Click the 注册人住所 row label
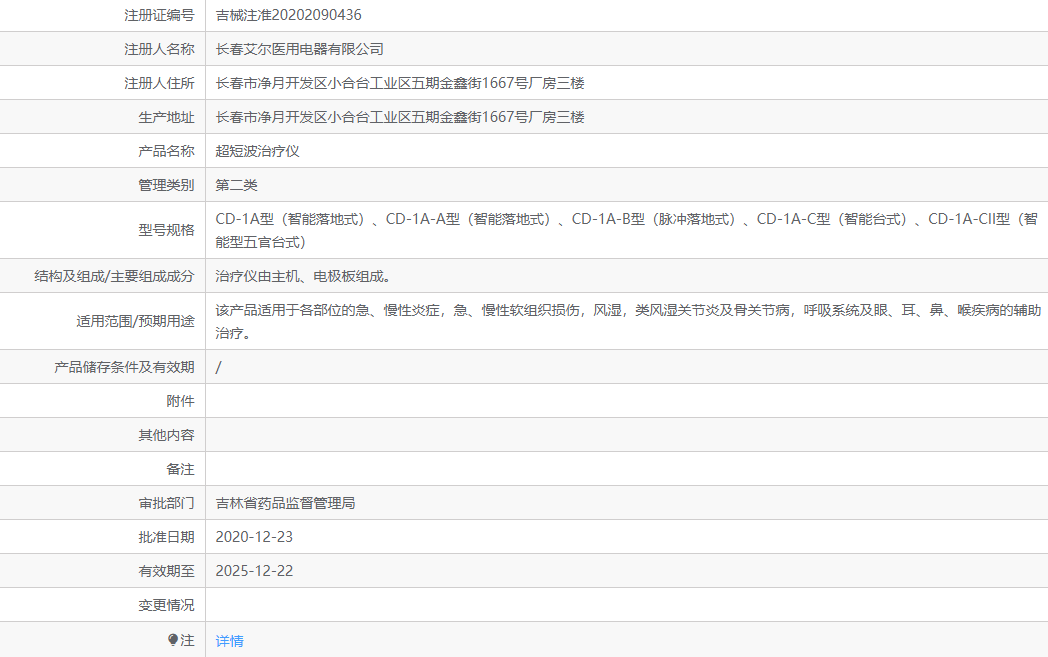This screenshot has width=1048, height=657. 159,84
